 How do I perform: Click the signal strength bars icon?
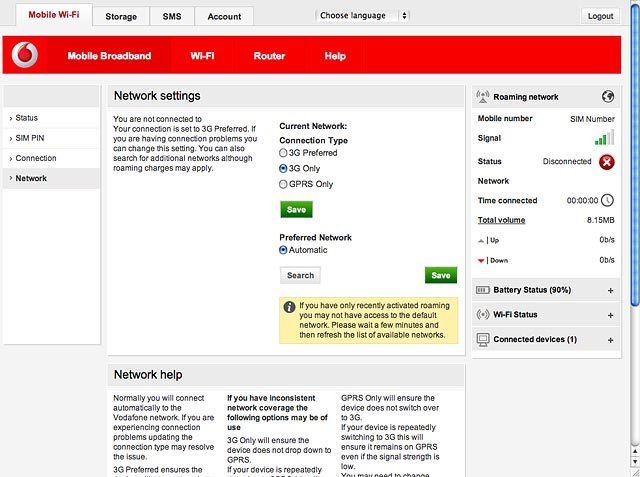point(604,138)
